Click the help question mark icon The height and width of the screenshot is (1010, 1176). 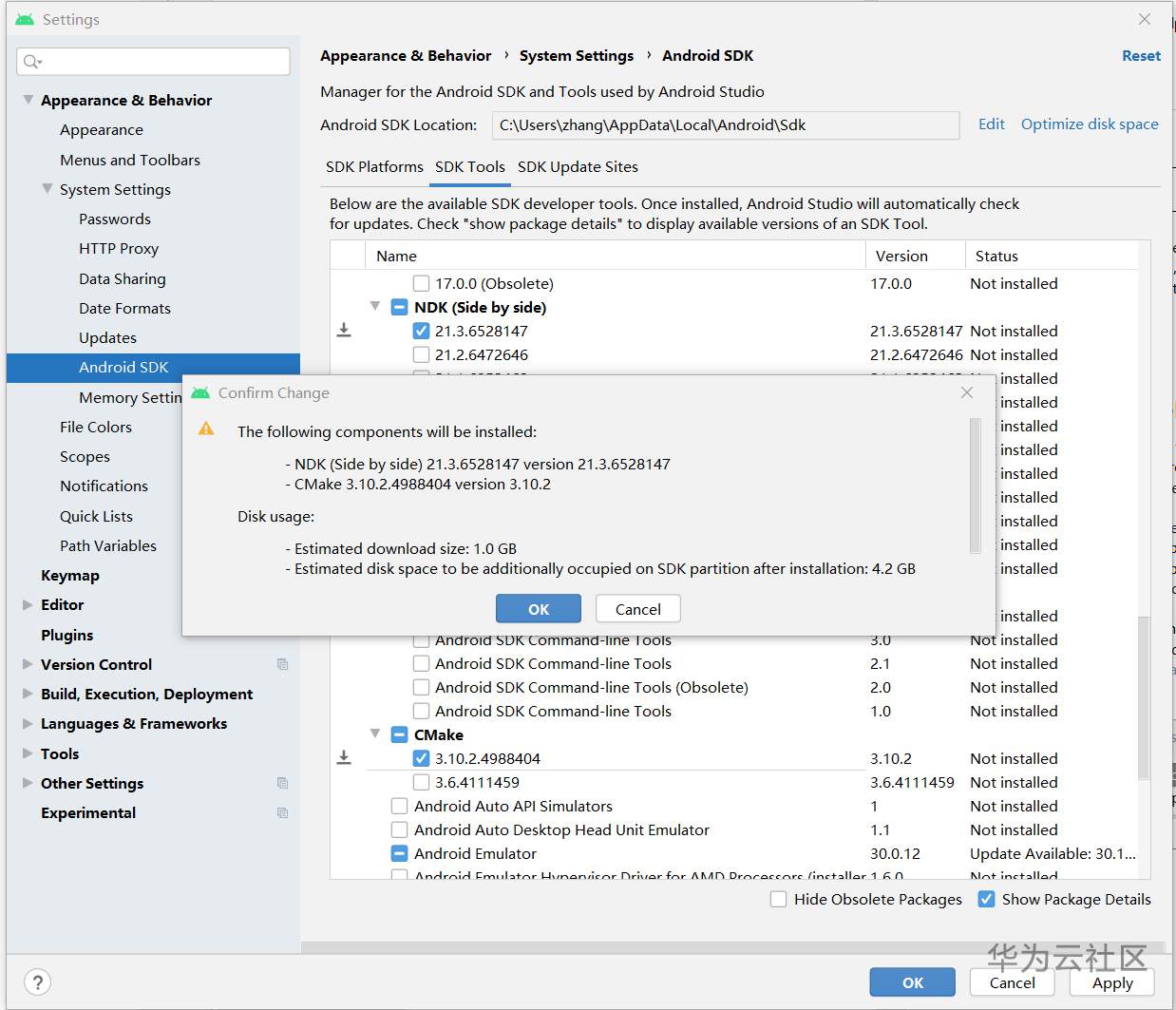[x=37, y=982]
